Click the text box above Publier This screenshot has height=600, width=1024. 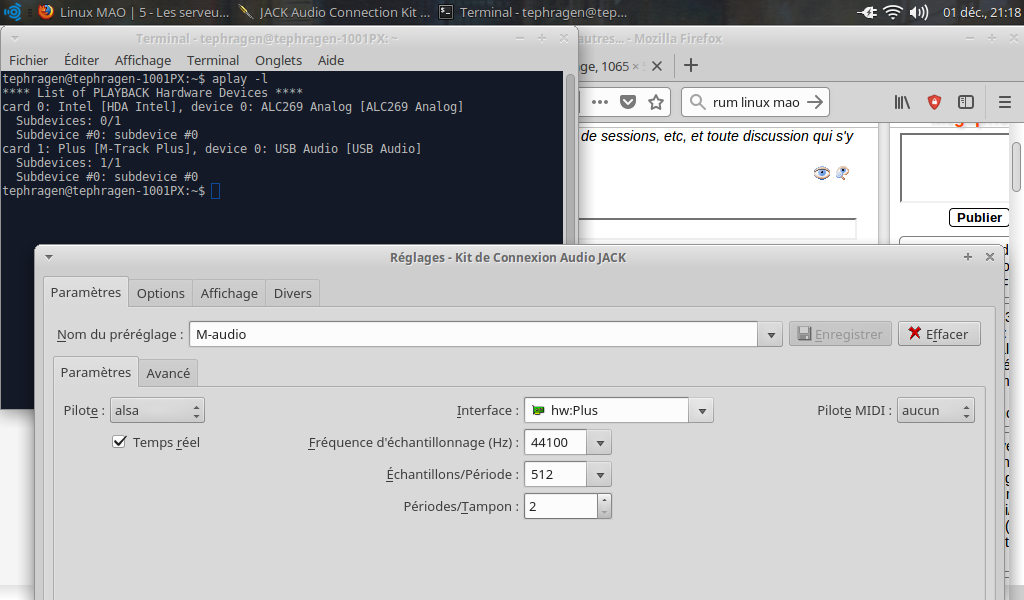pos(954,168)
